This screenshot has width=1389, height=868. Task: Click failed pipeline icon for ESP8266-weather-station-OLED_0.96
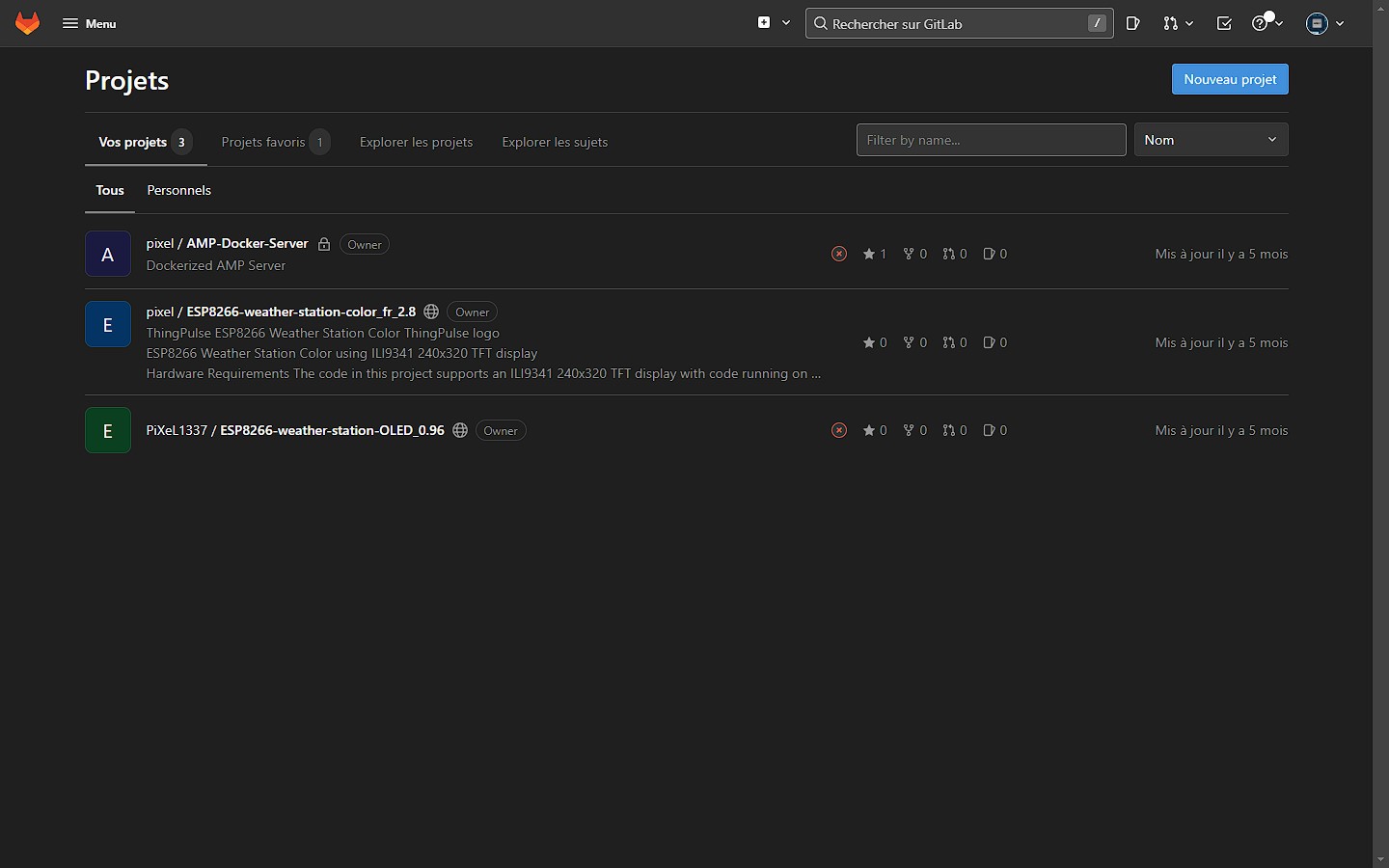839,430
